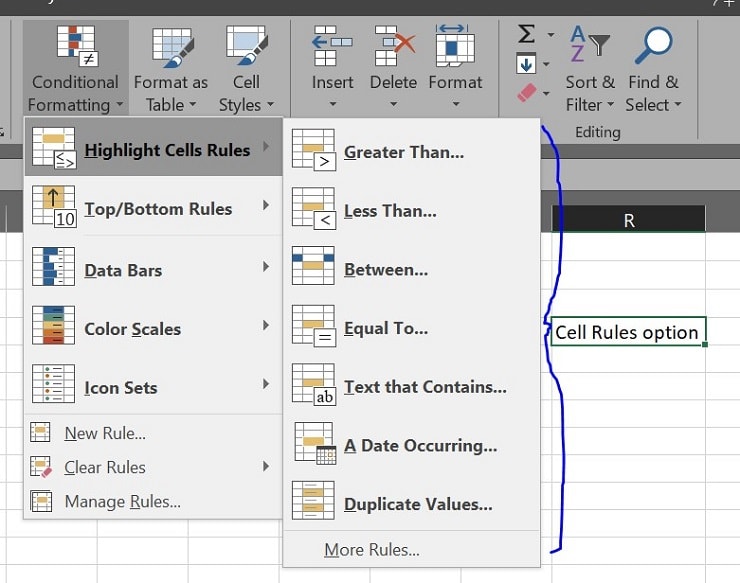Click the Delete cells icon
Viewport: 740px width, 583px height.
coord(393,45)
